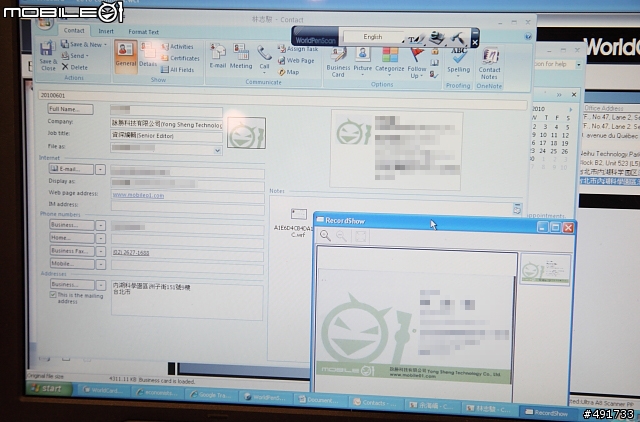Open the contact's Web Page
640x422 pixels.
[296, 60]
